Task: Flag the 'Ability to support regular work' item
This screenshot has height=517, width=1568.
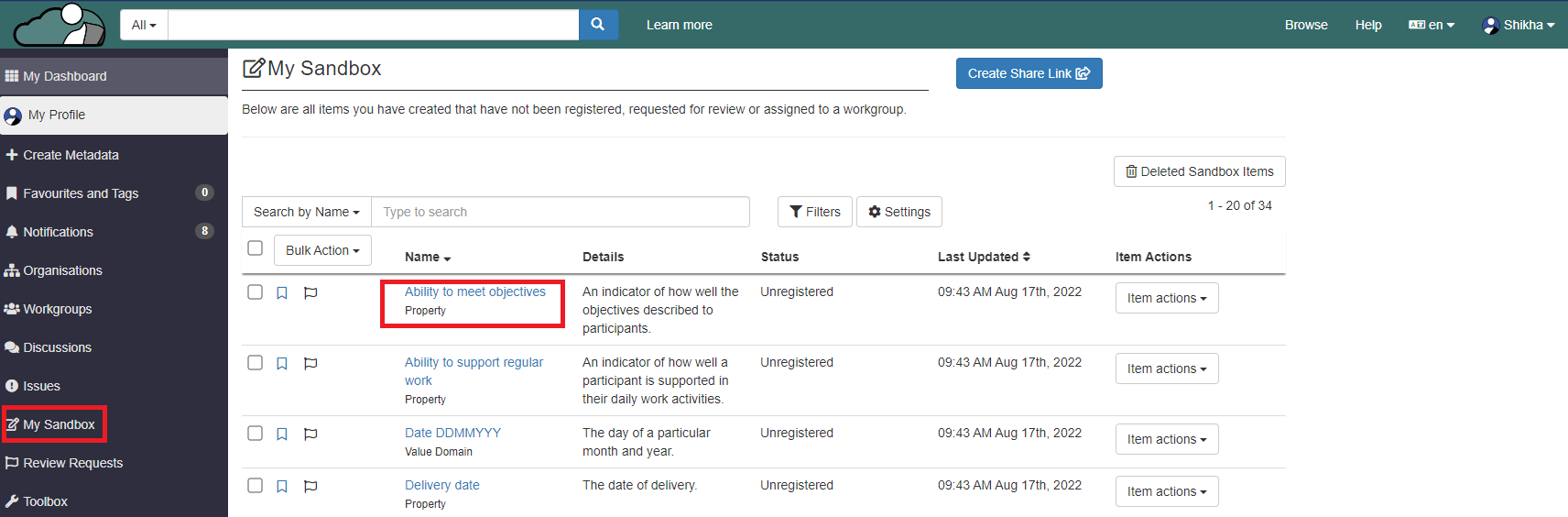Action: pos(310,364)
